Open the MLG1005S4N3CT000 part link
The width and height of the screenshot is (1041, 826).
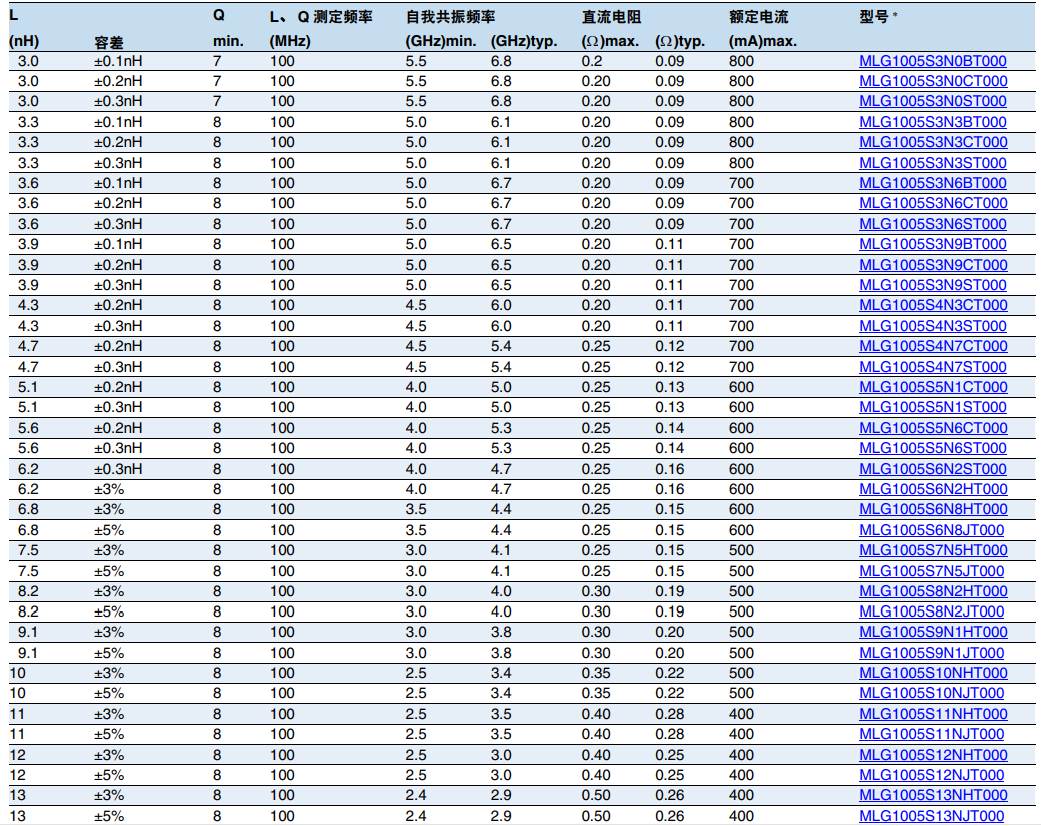pos(933,305)
